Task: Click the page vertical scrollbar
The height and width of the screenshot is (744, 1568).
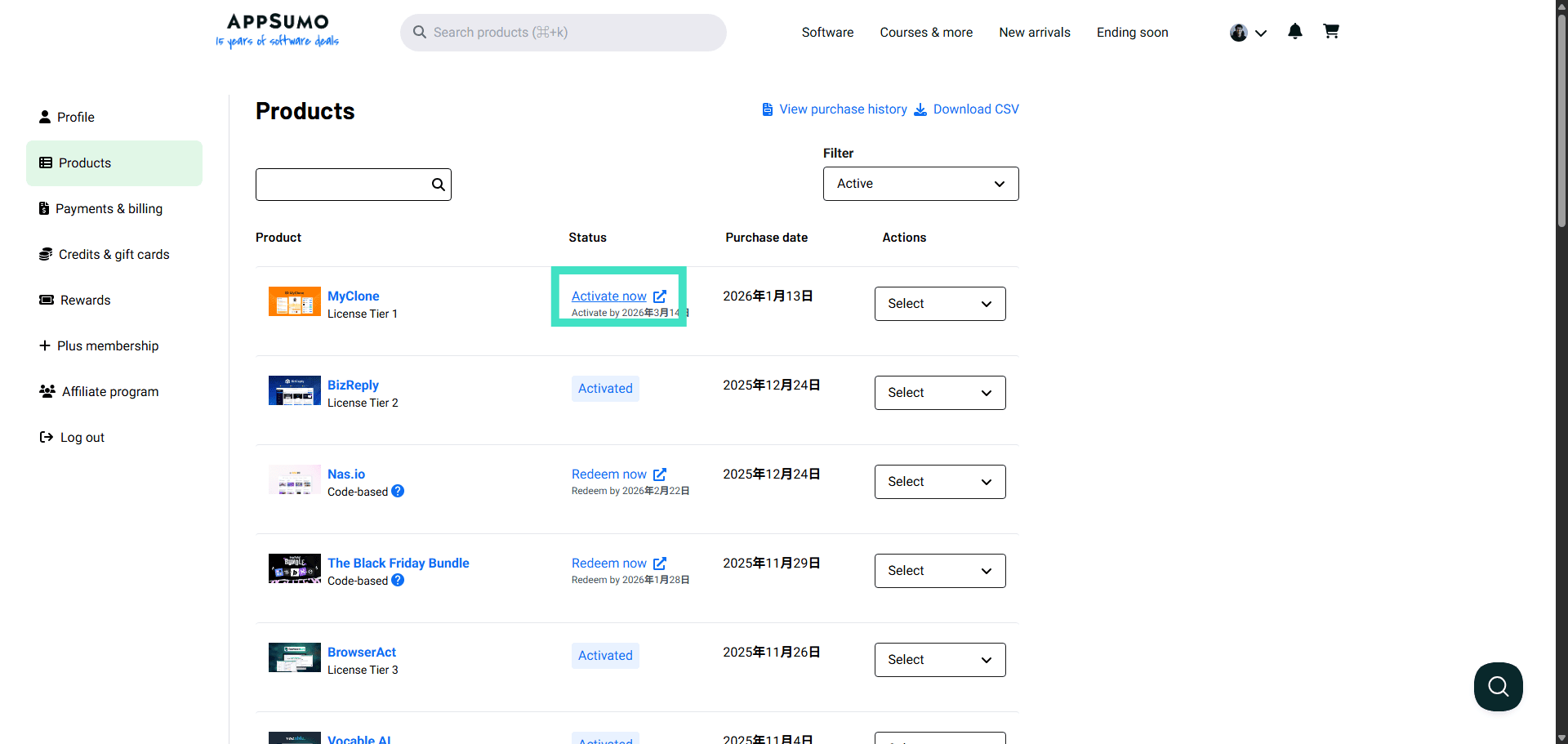Action: [x=1561, y=123]
